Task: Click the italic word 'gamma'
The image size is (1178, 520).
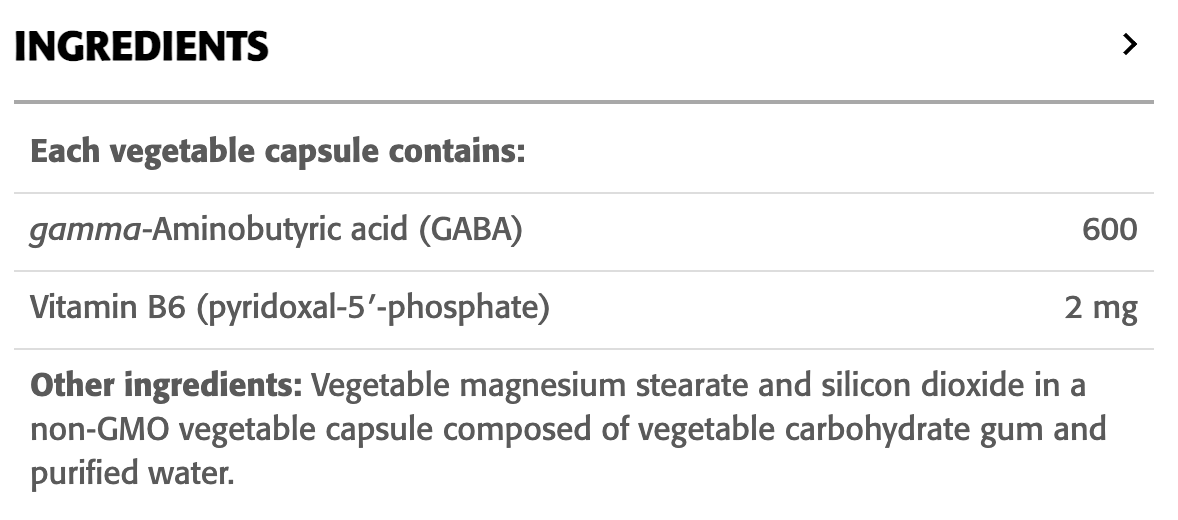Action: [x=84, y=231]
